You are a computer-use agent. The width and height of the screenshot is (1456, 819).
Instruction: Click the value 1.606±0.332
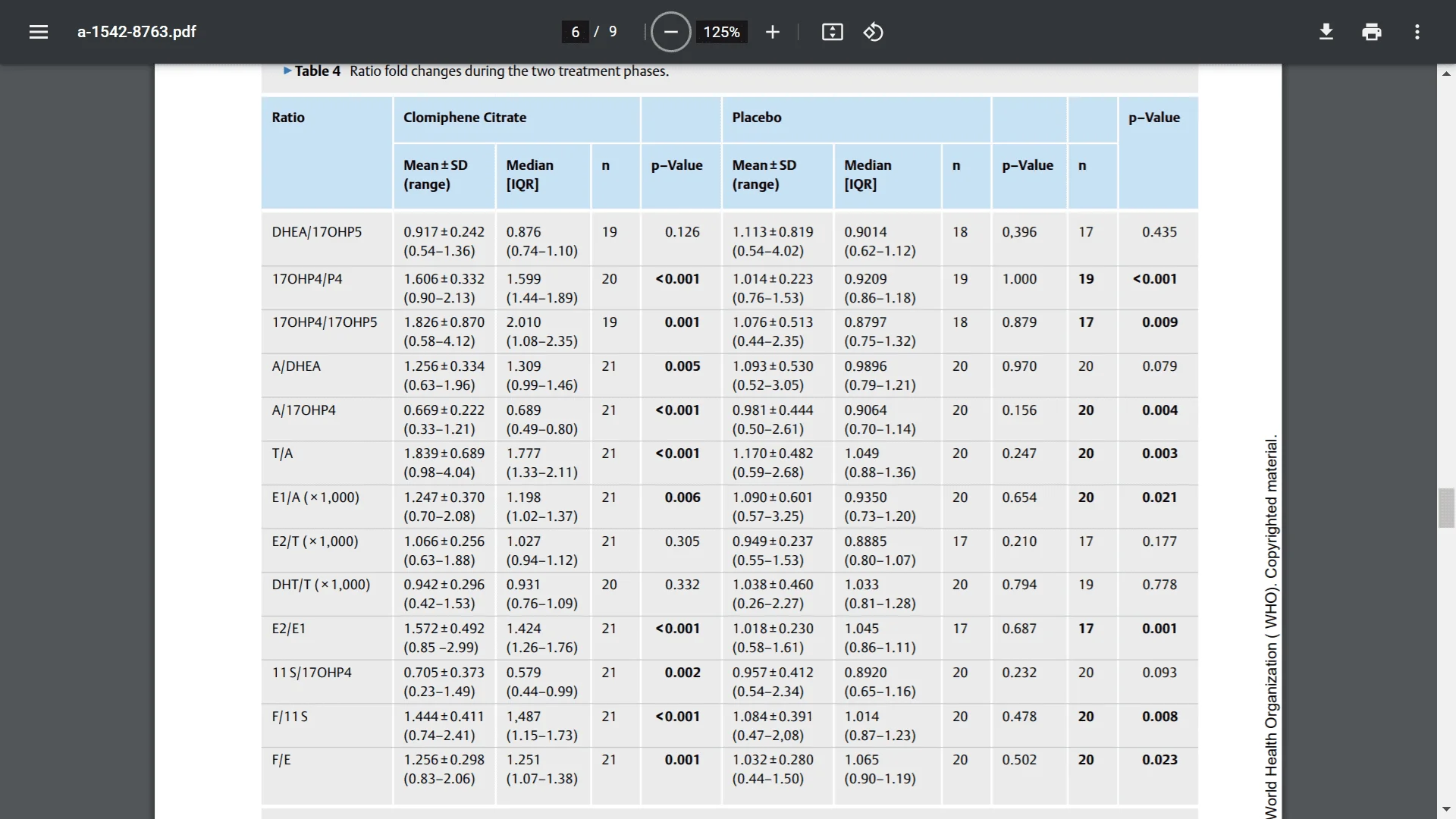[444, 279]
